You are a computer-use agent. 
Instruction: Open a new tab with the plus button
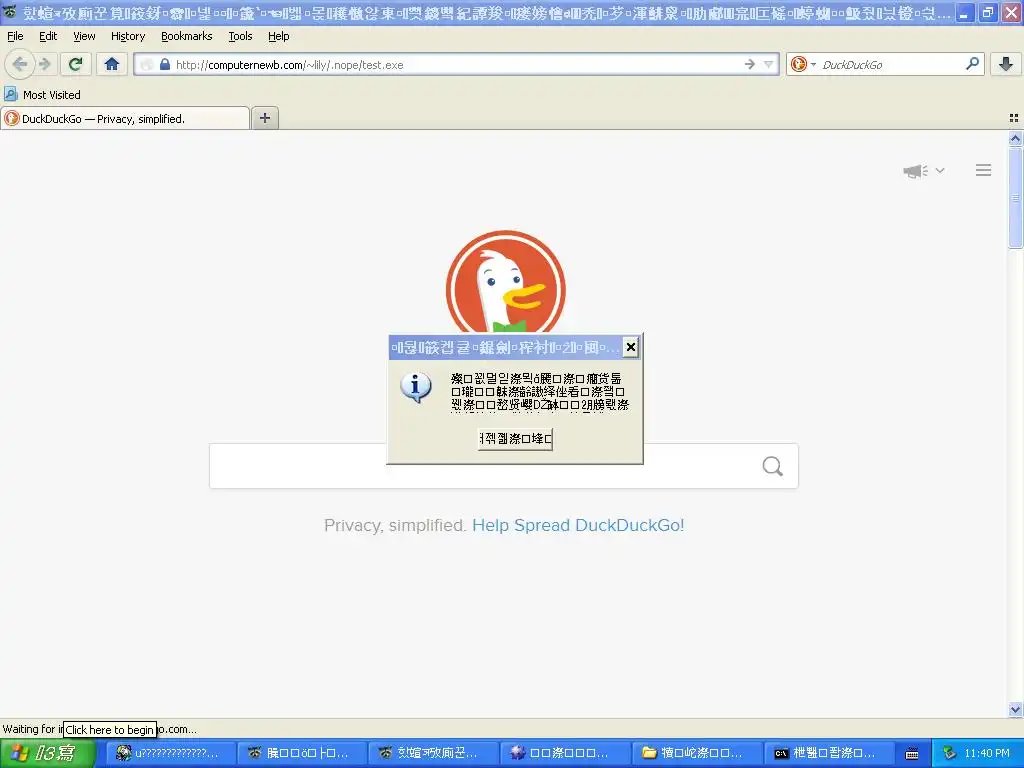click(264, 118)
